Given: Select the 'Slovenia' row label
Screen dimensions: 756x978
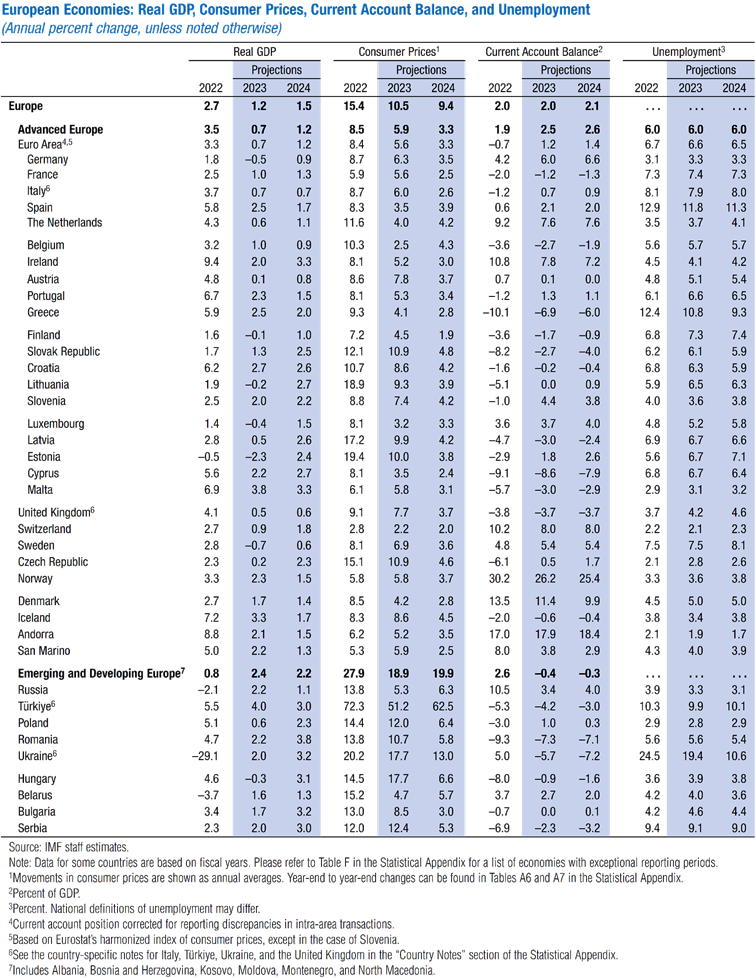Looking at the screenshot, I should 46,401.
